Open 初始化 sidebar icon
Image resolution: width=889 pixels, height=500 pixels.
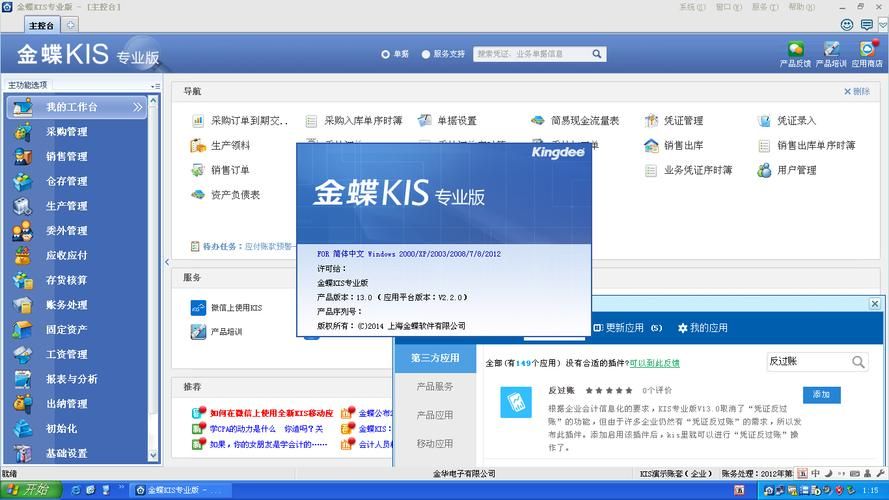[23, 429]
